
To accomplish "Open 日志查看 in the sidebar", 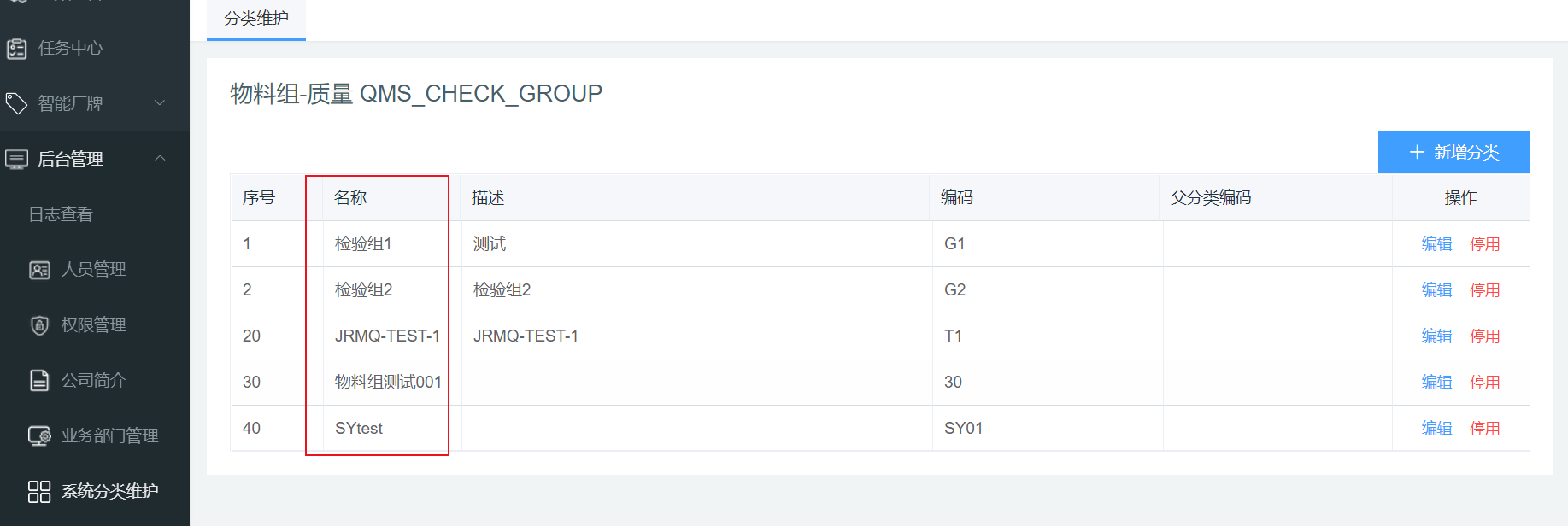I will point(61,215).
